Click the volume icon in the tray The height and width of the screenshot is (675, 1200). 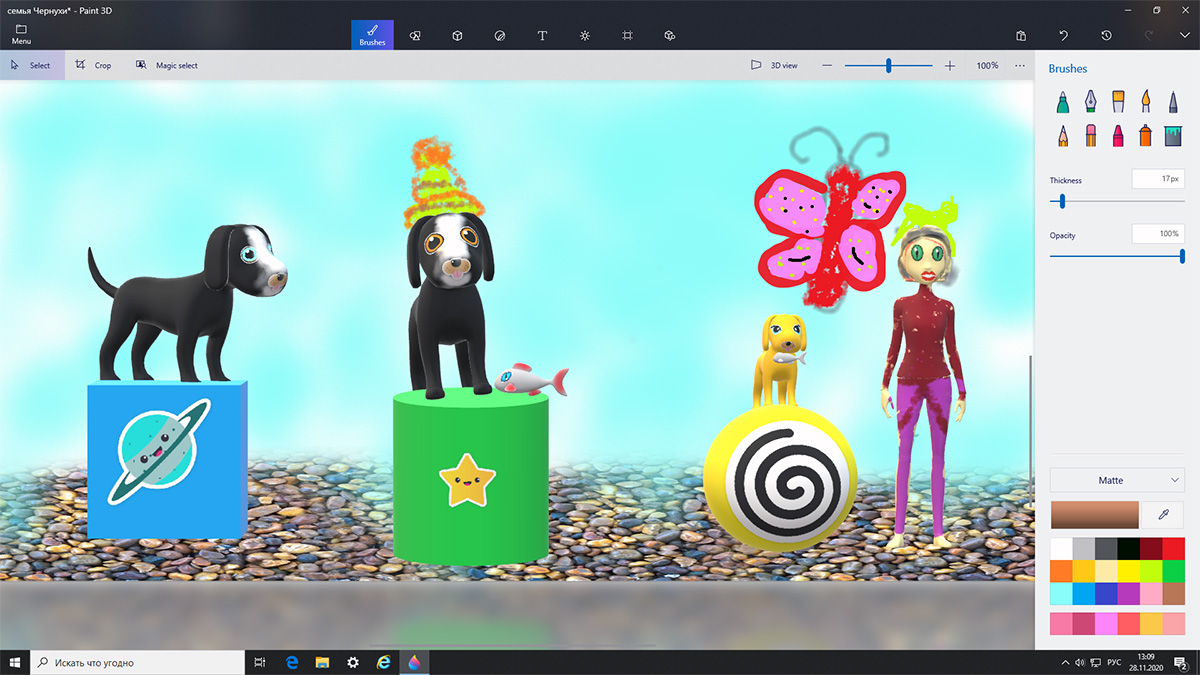1079,662
